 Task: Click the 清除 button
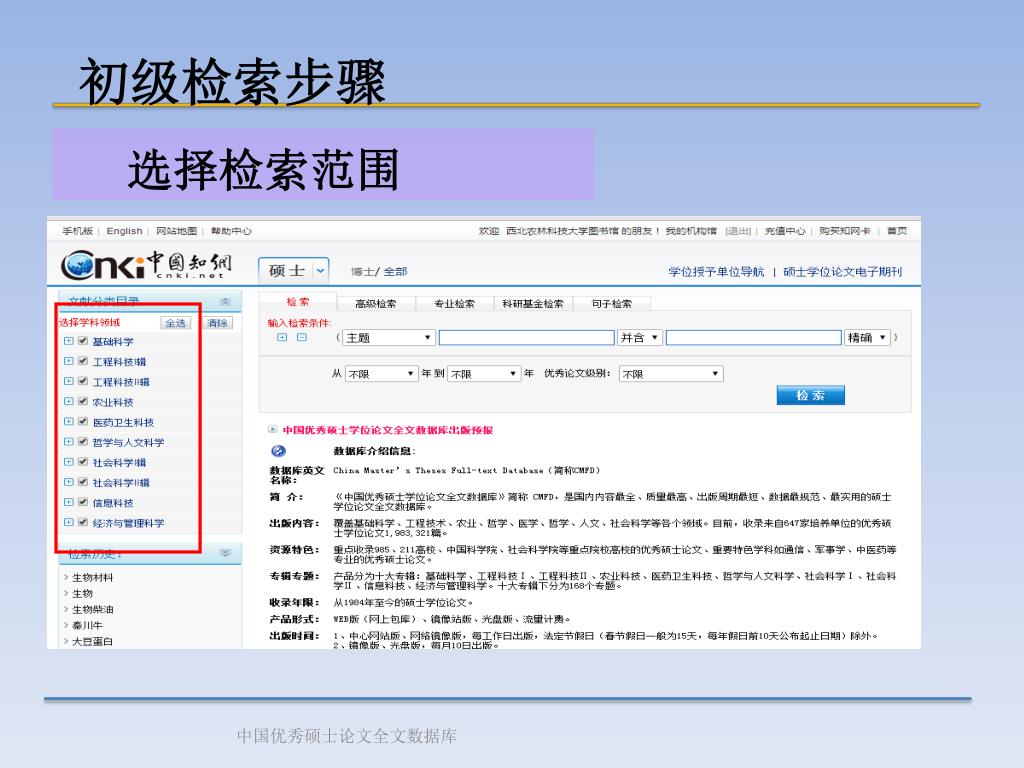(x=217, y=323)
